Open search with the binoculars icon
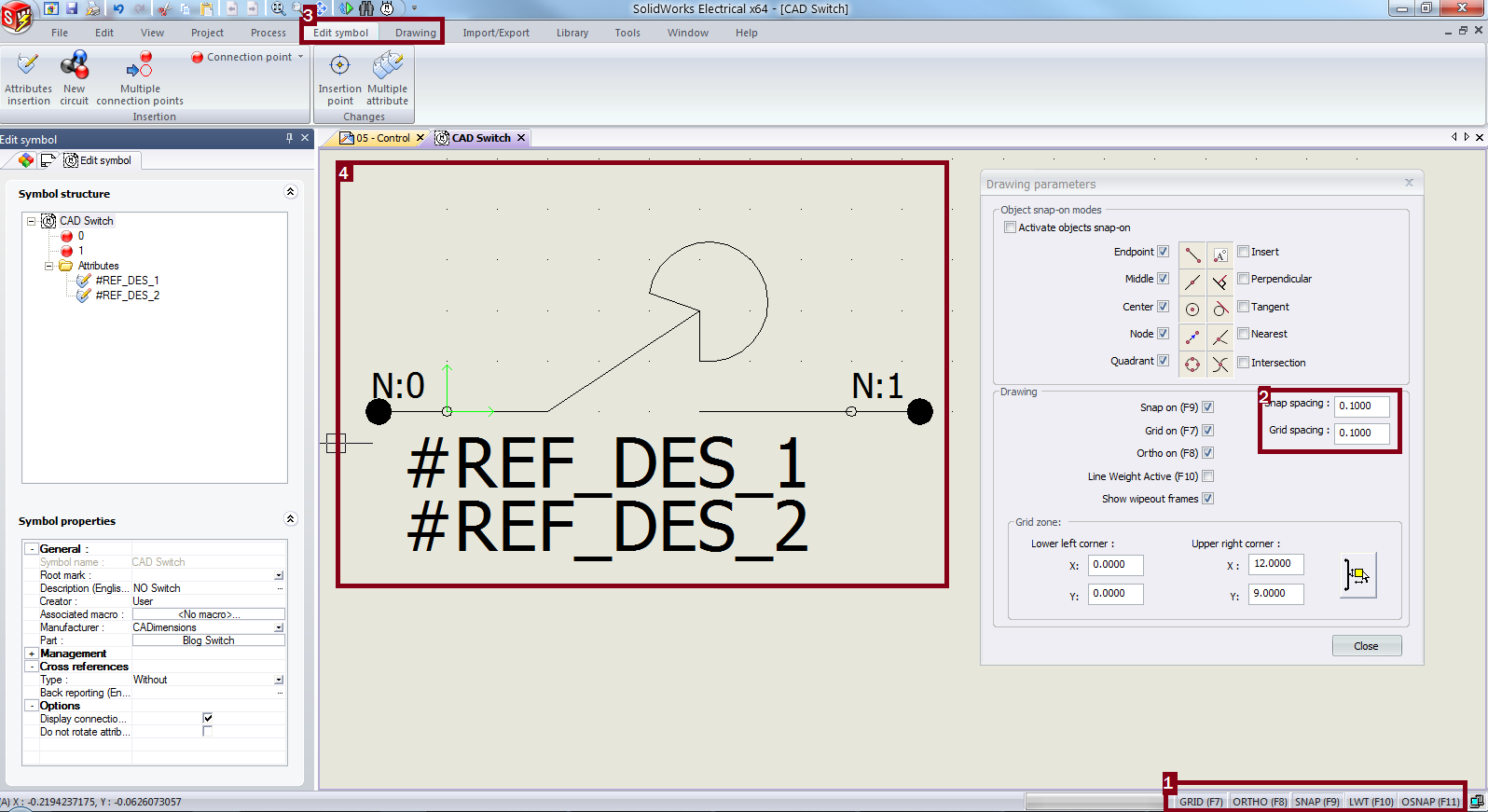Image resolution: width=1488 pixels, height=812 pixels. (x=366, y=8)
